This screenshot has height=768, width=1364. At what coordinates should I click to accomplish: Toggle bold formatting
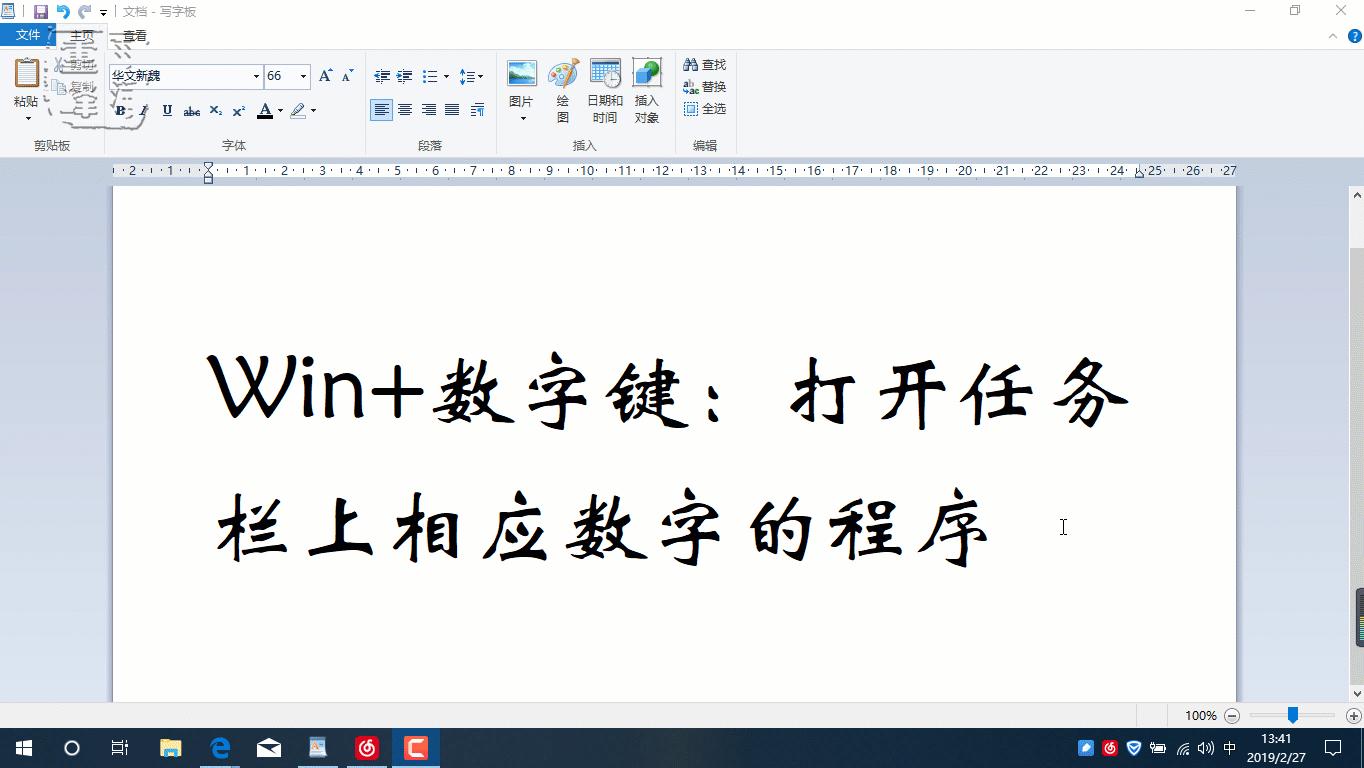coord(119,111)
